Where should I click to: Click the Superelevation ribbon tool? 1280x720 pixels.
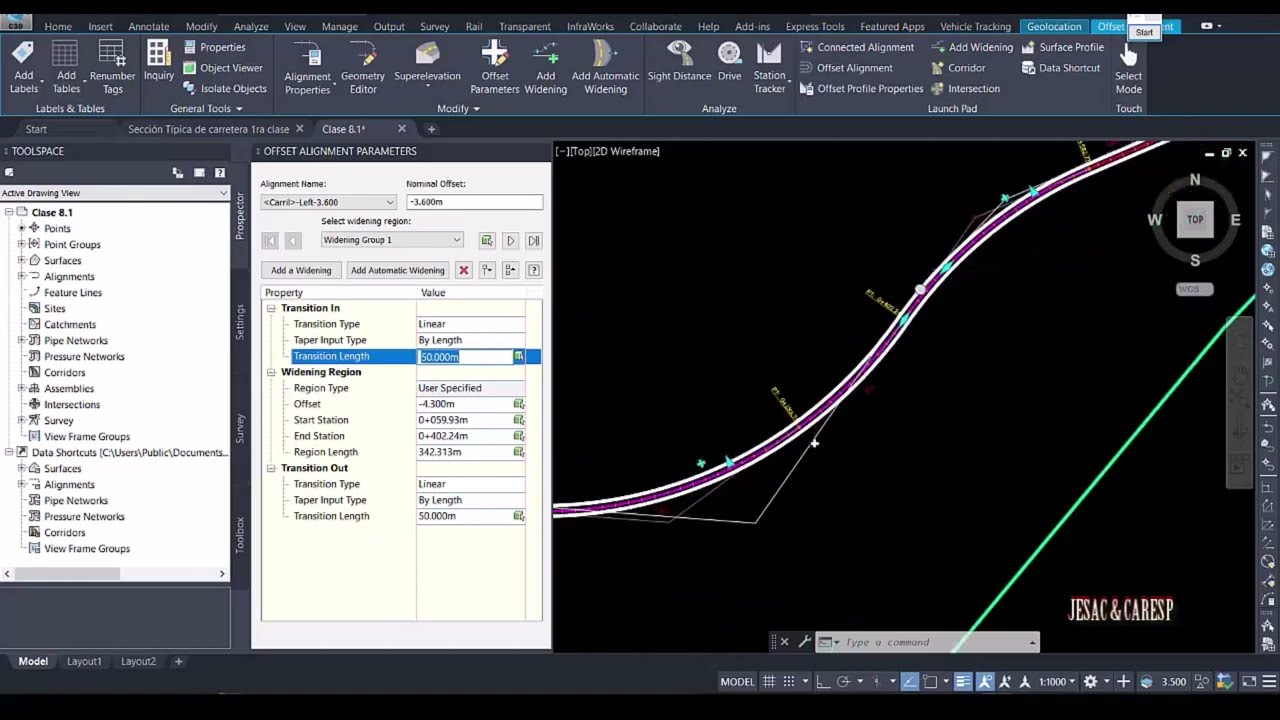[x=427, y=62]
